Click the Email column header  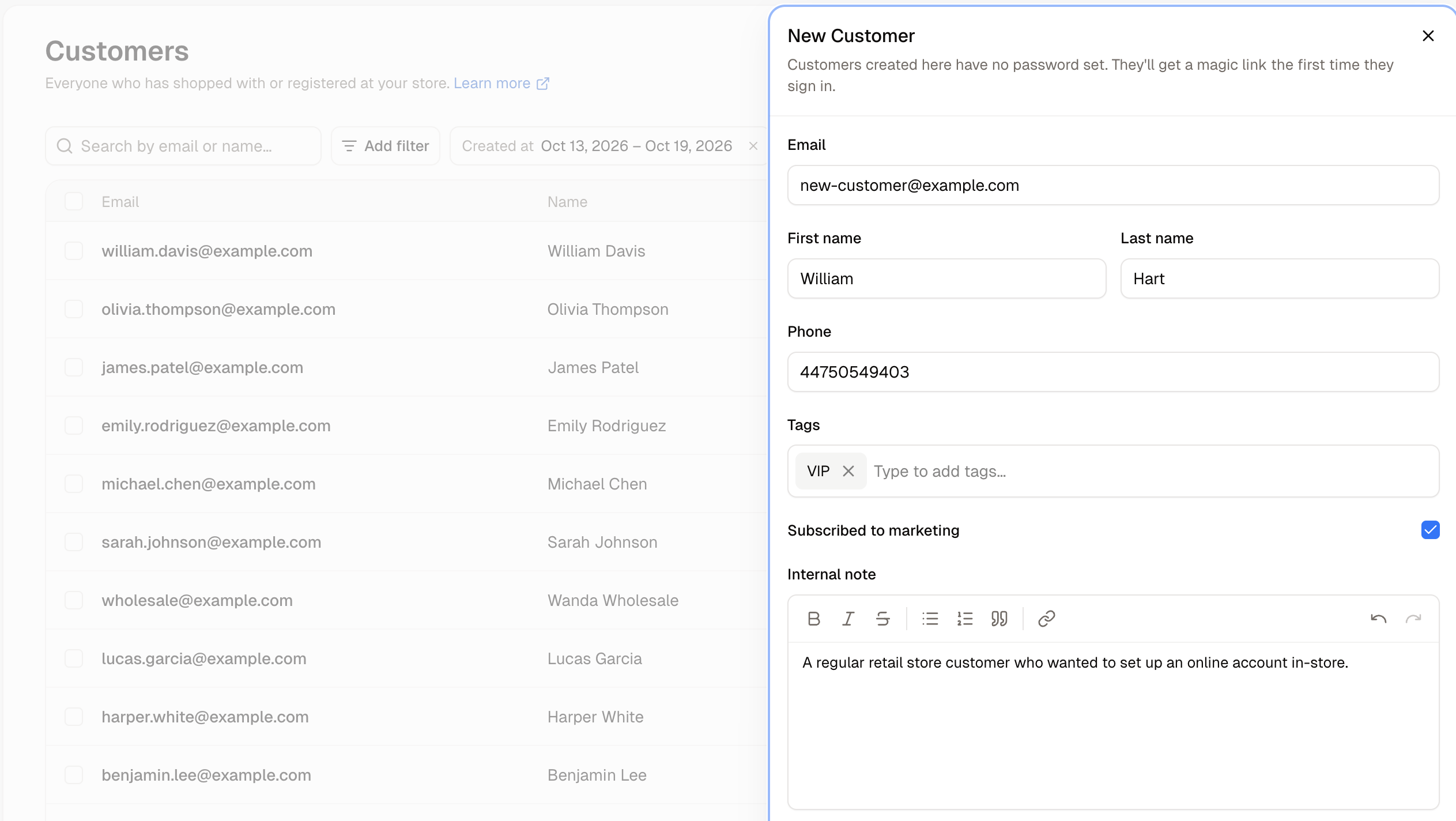120,202
